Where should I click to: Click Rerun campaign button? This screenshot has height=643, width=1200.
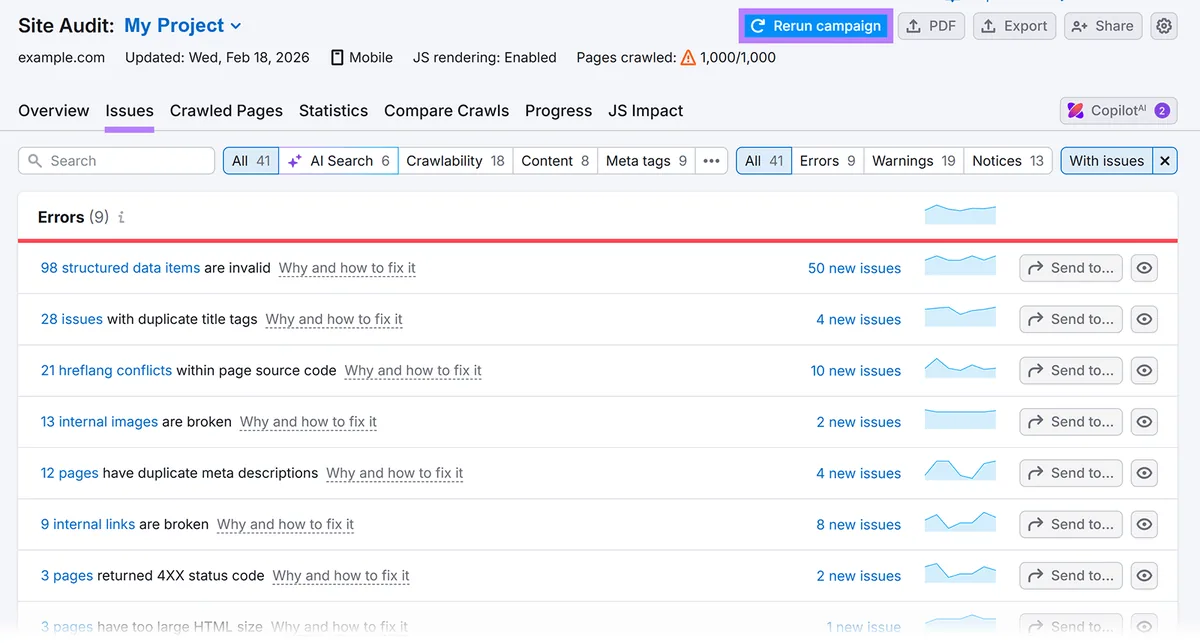pyautogui.click(x=815, y=26)
